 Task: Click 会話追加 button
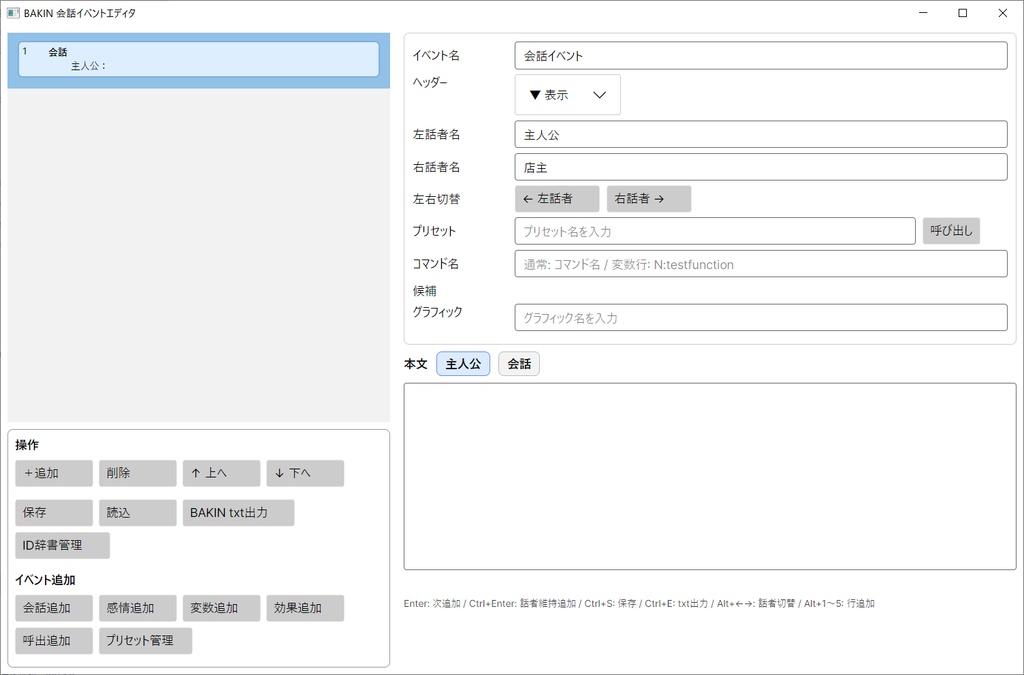(54, 608)
